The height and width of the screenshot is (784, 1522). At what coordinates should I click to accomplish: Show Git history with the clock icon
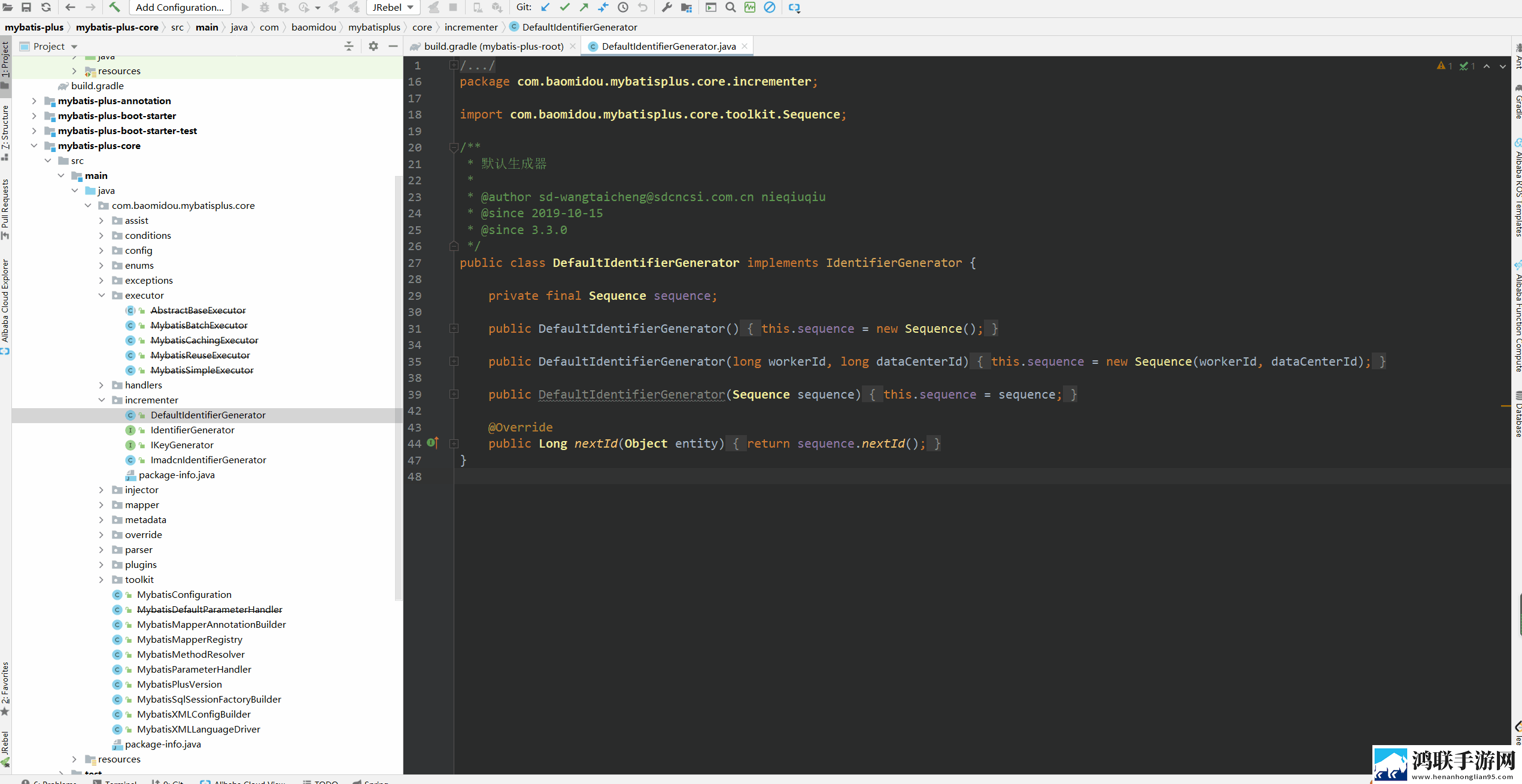tap(623, 7)
